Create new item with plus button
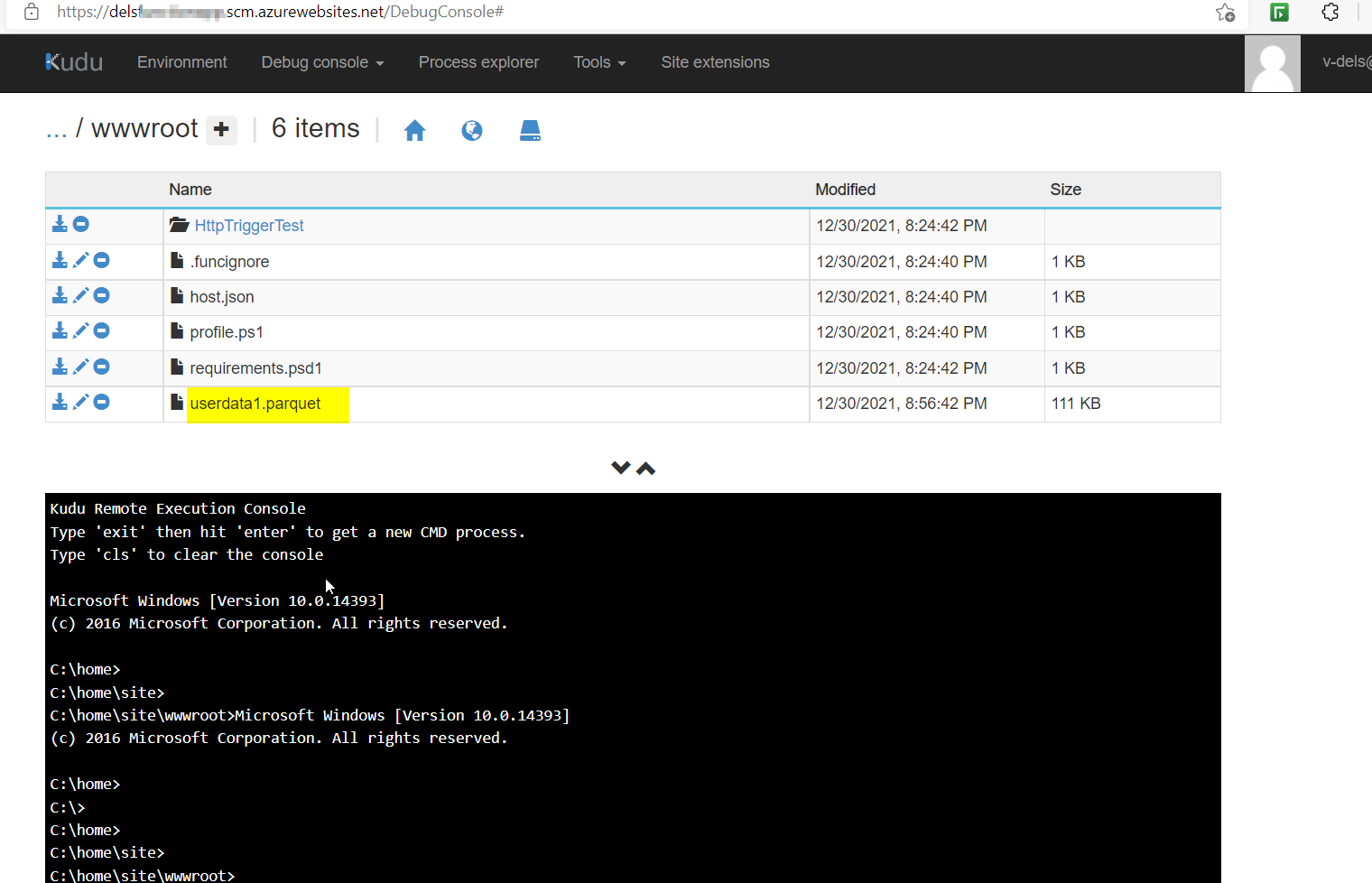The width and height of the screenshot is (1372, 883). point(221,130)
